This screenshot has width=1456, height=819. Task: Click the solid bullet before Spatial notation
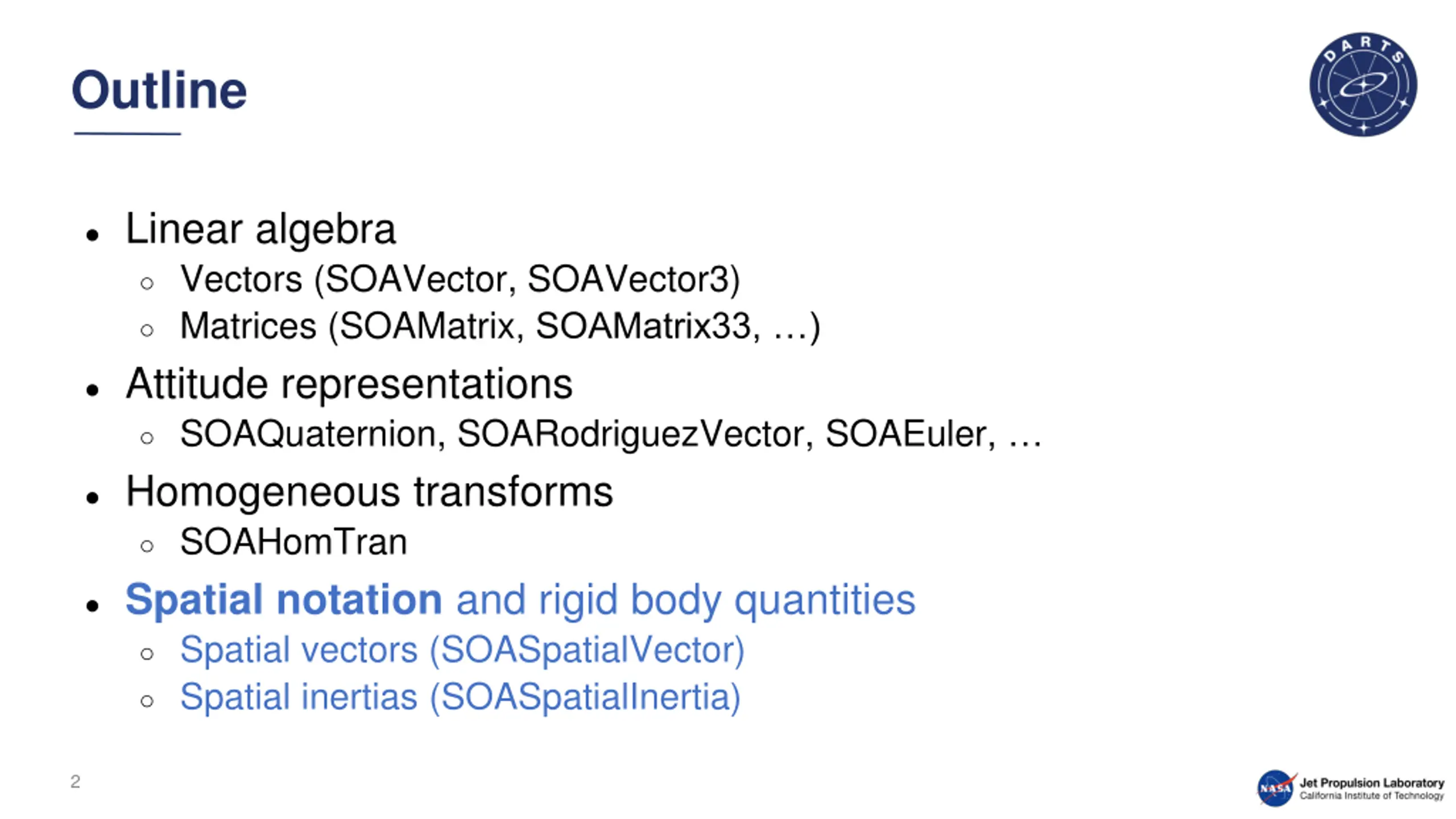point(93,606)
